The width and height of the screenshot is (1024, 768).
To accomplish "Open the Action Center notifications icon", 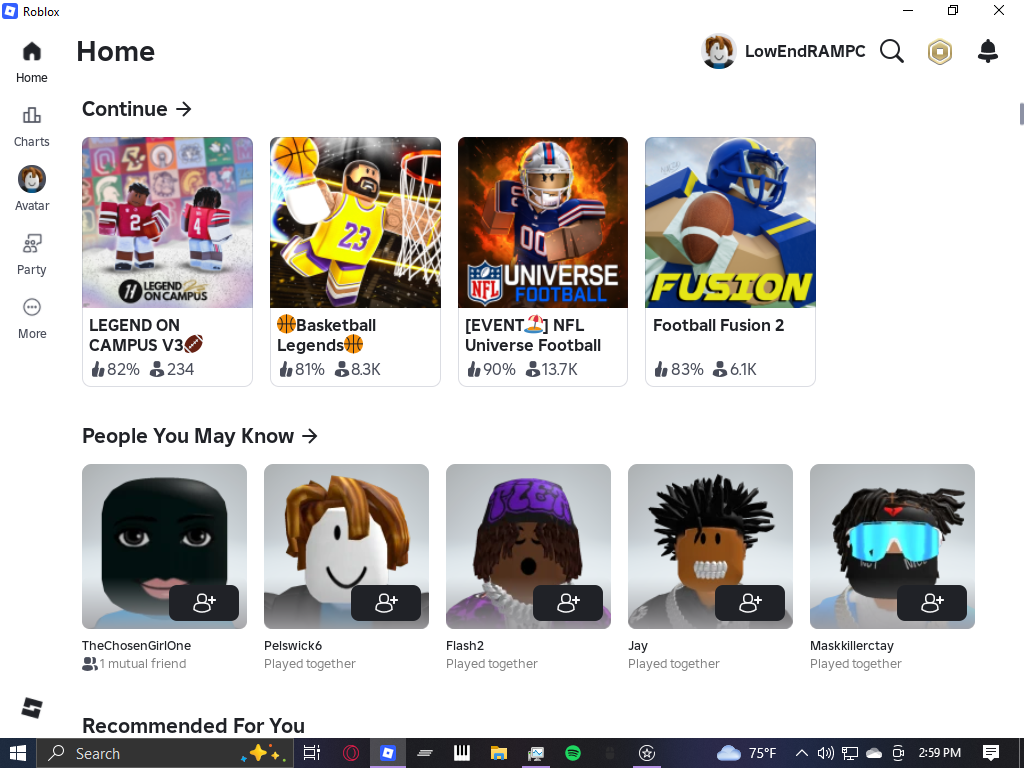I will [x=991, y=753].
